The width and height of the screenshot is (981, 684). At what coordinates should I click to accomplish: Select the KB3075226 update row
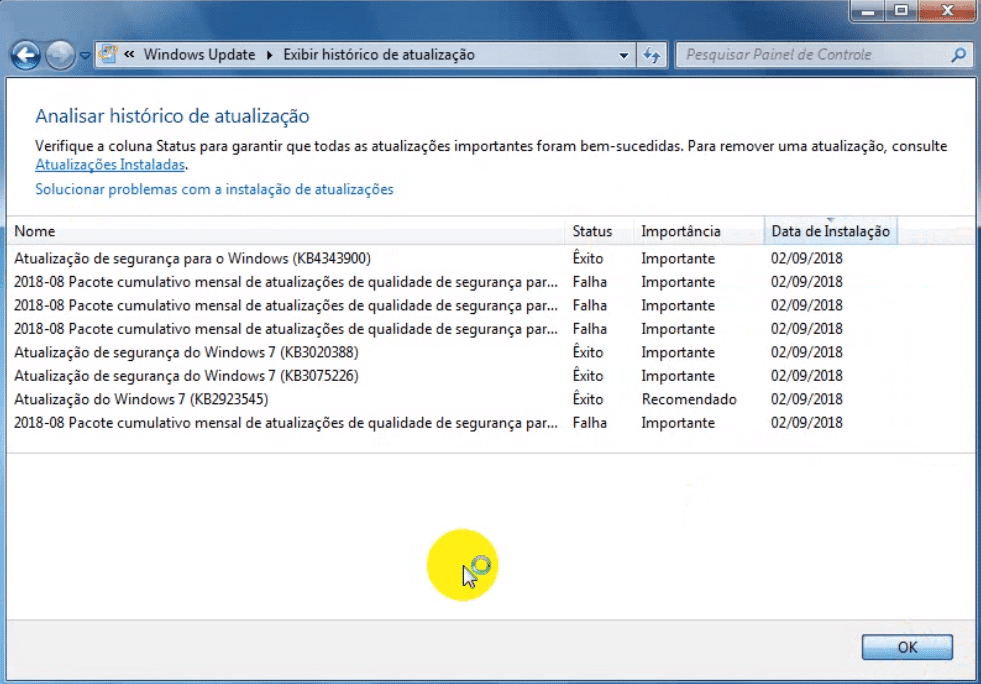pos(491,375)
